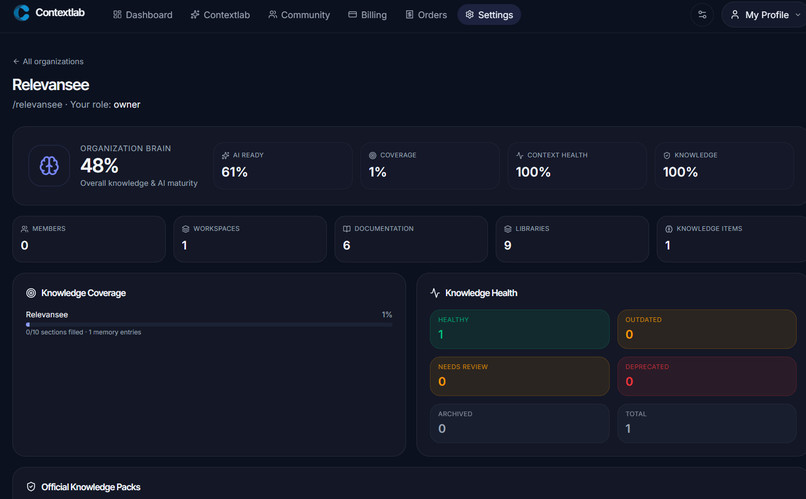Click the Total count tile
This screenshot has height=499, width=806.
click(707, 423)
